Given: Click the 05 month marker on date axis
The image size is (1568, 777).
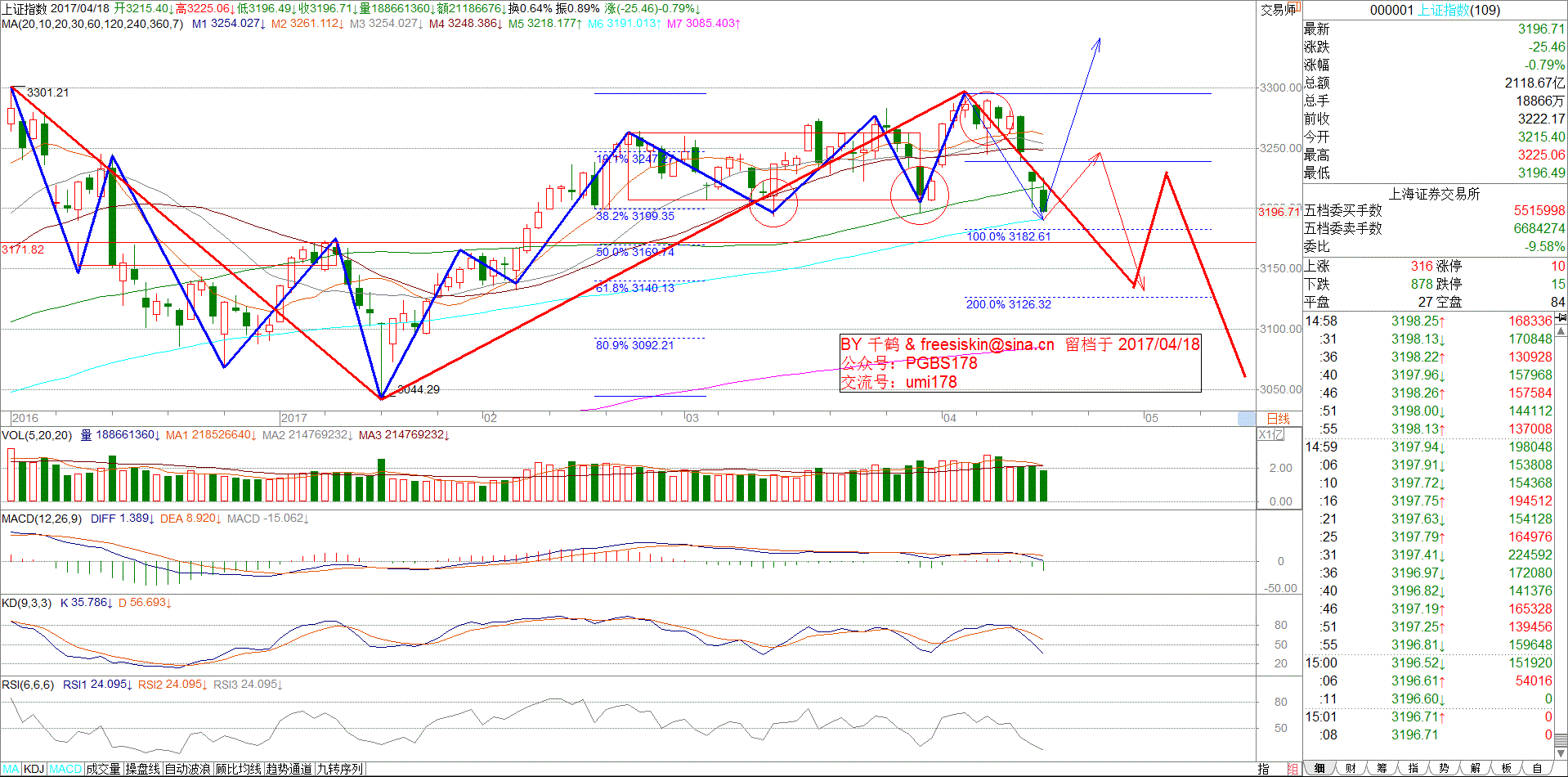Looking at the screenshot, I should tap(1151, 418).
